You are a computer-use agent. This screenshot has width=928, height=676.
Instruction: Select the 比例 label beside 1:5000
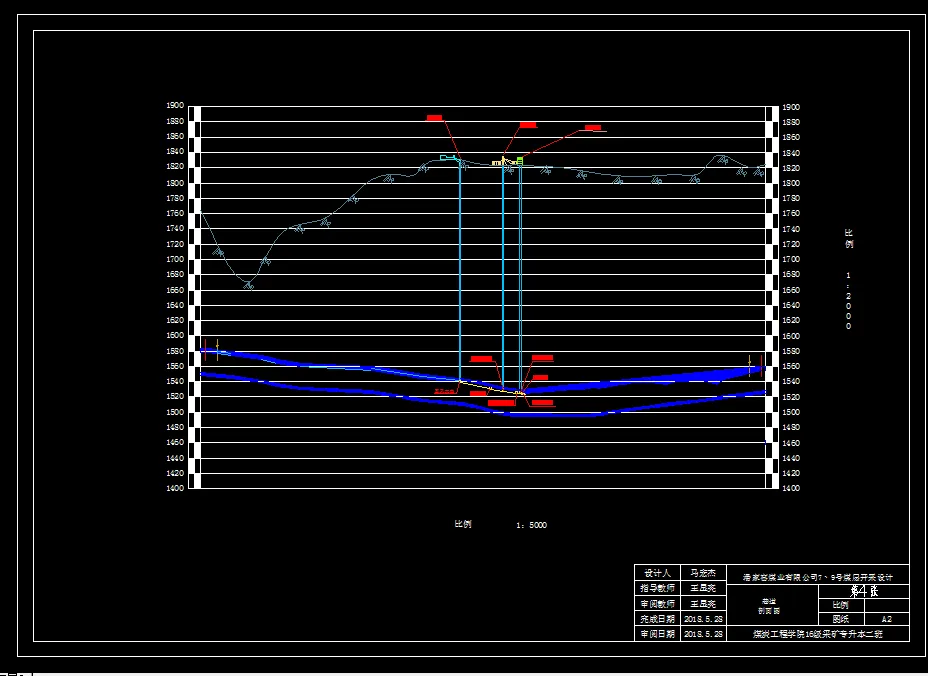(463, 524)
